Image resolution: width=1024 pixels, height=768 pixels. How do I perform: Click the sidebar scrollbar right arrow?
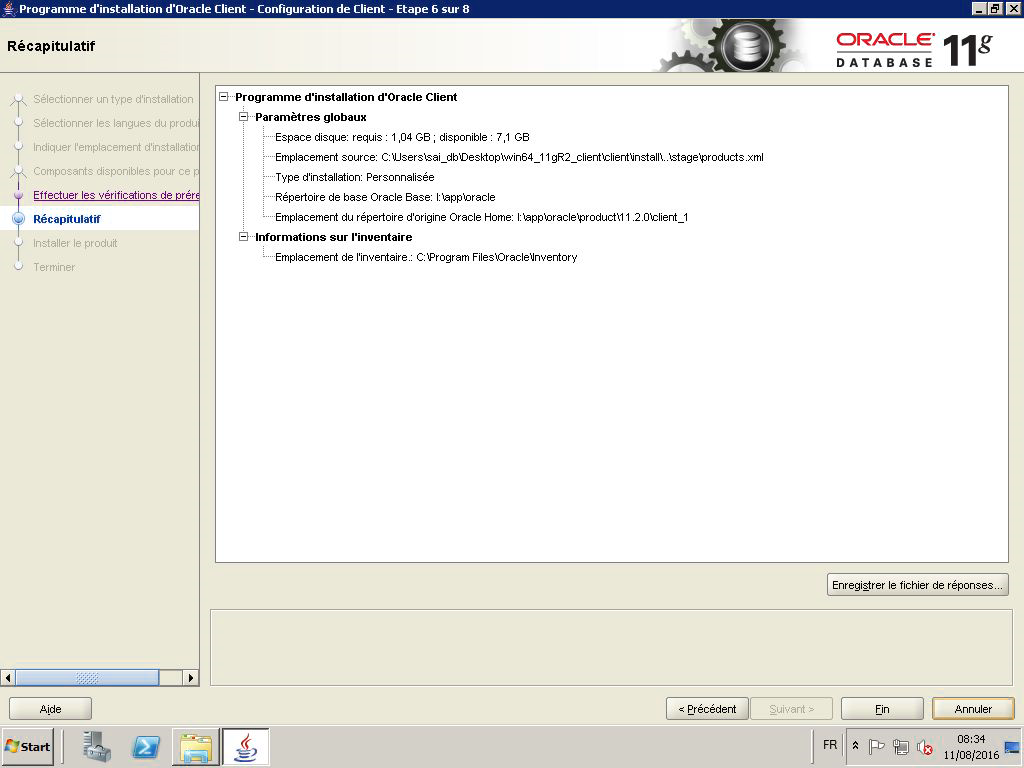[191, 678]
